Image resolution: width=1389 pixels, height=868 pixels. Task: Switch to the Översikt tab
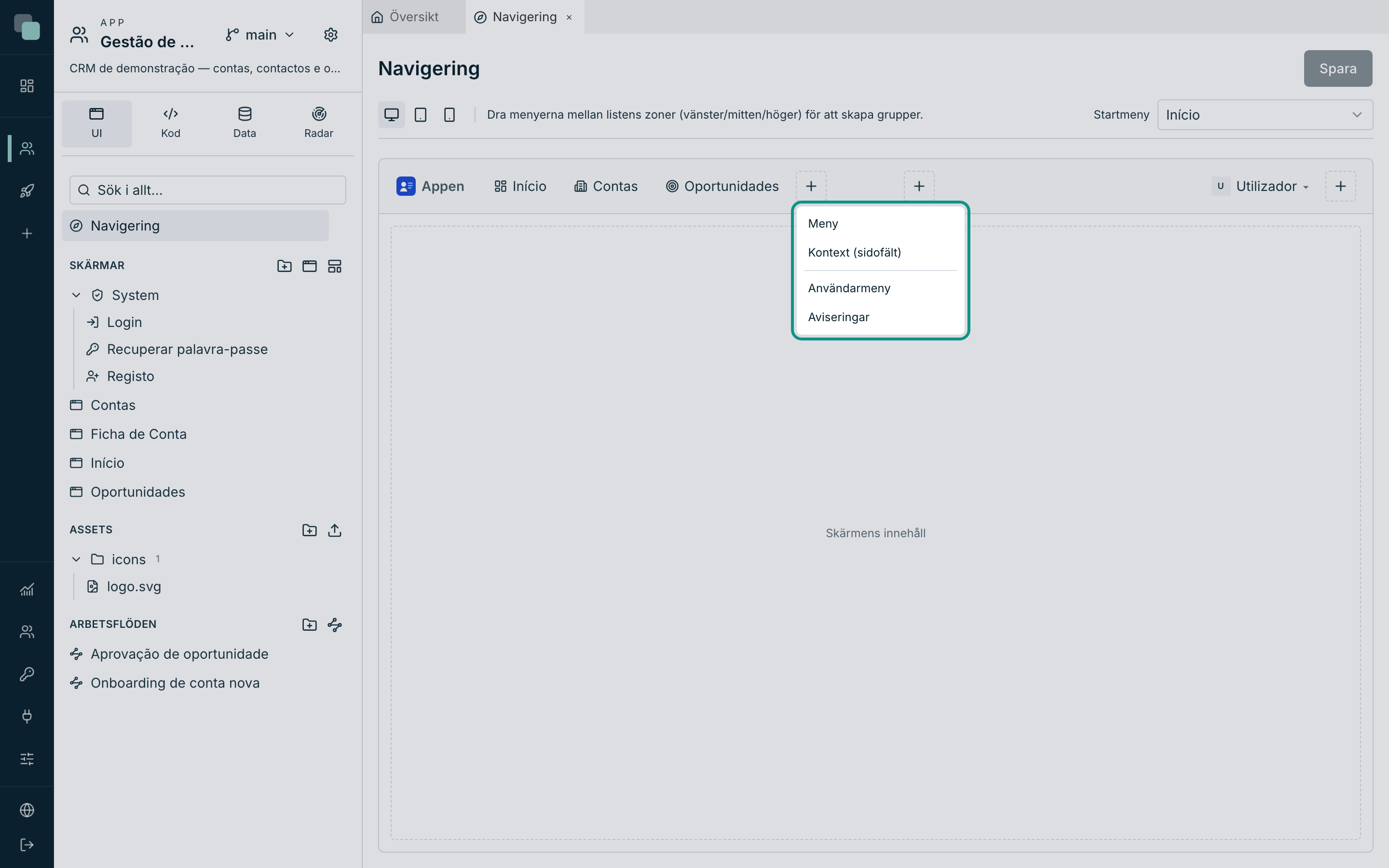pos(413,17)
